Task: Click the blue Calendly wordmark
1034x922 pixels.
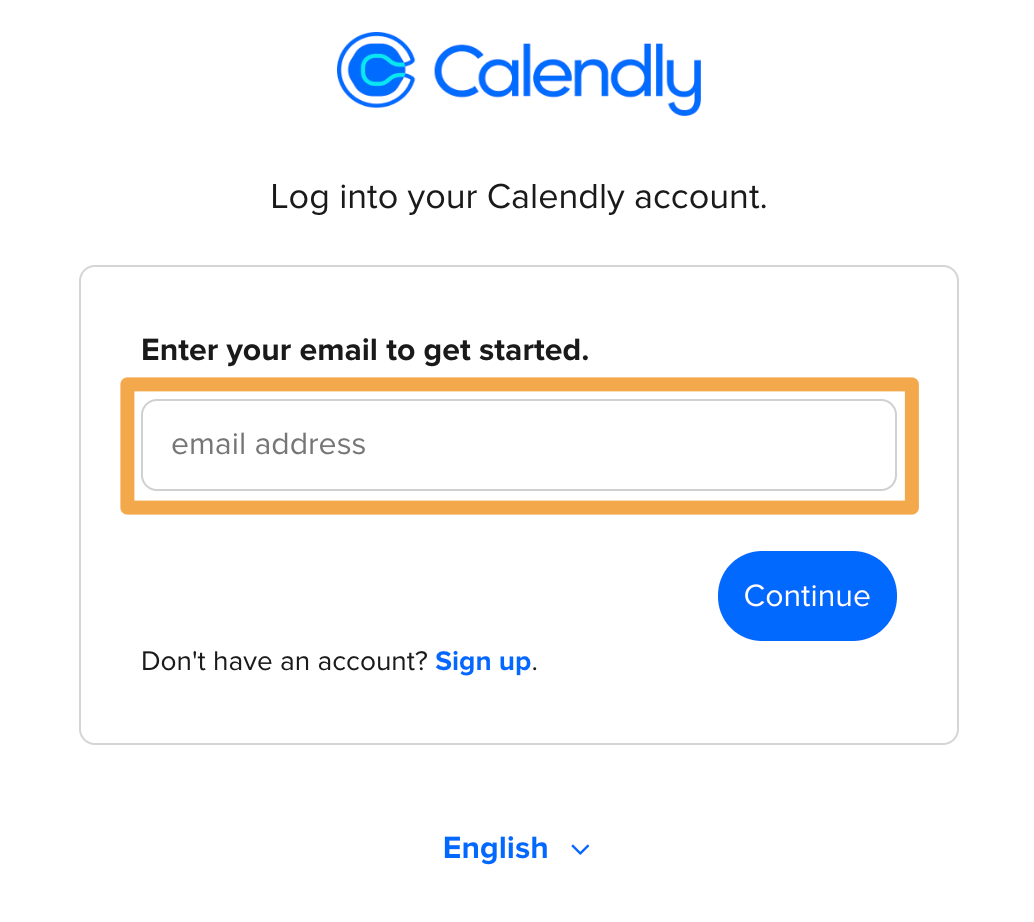Action: [566, 72]
